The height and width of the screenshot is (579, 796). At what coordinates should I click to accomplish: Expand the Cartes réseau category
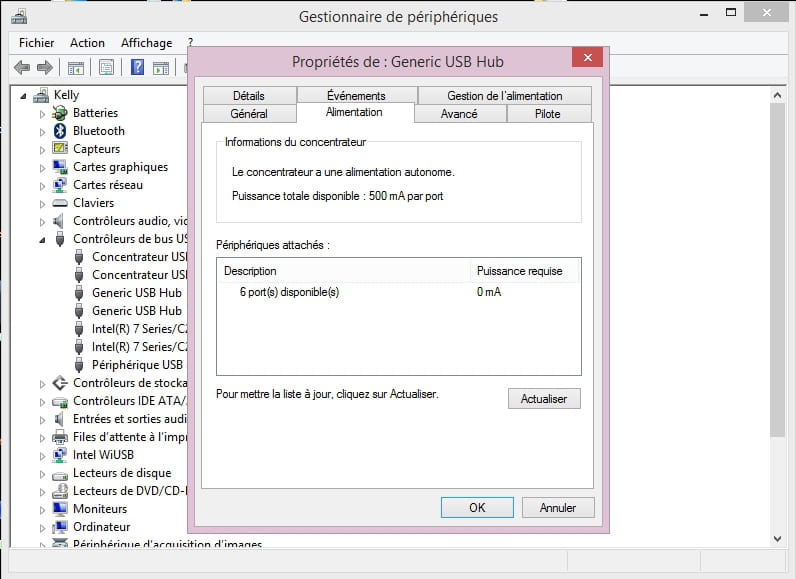click(x=43, y=185)
